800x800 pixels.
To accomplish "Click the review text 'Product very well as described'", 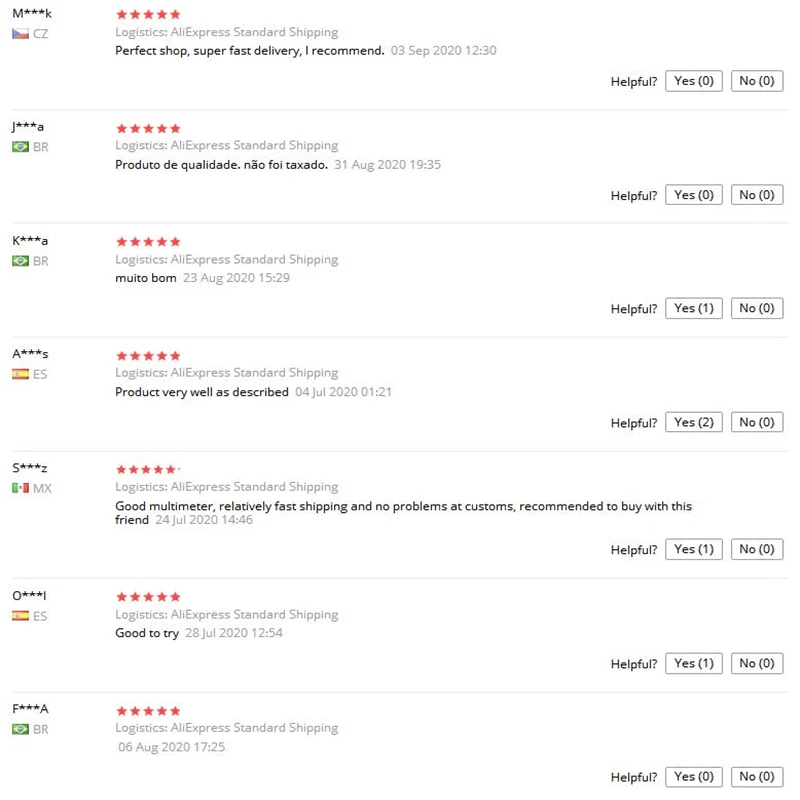I will [x=202, y=392].
